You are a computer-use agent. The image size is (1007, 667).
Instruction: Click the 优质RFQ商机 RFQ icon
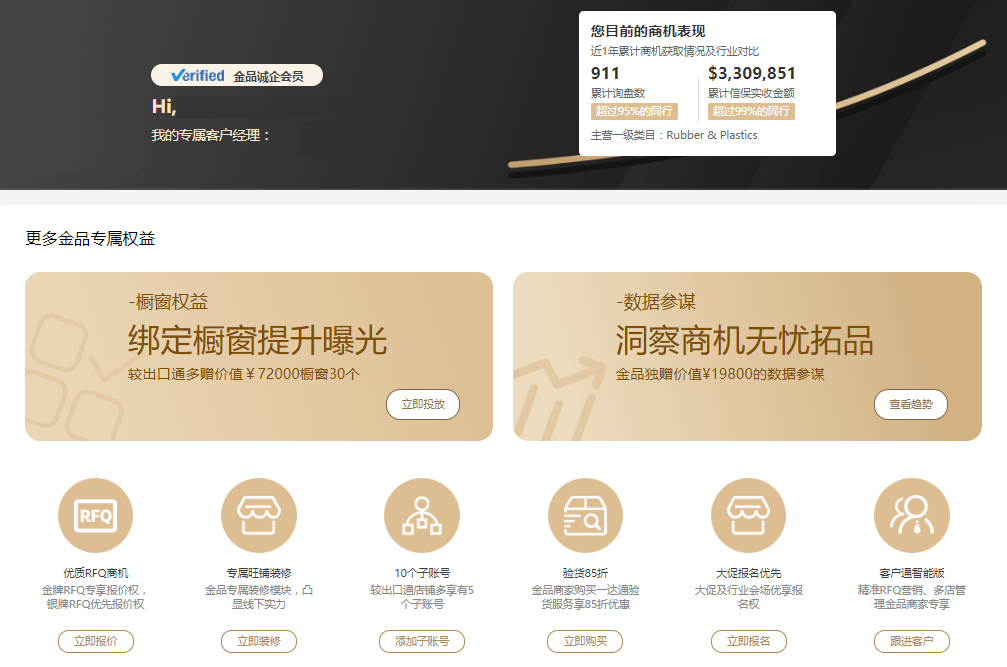click(x=95, y=516)
